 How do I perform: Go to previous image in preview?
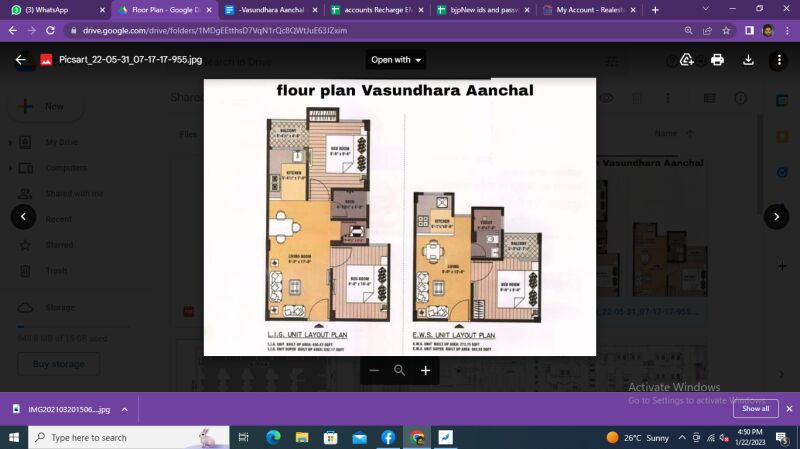tap(23, 216)
